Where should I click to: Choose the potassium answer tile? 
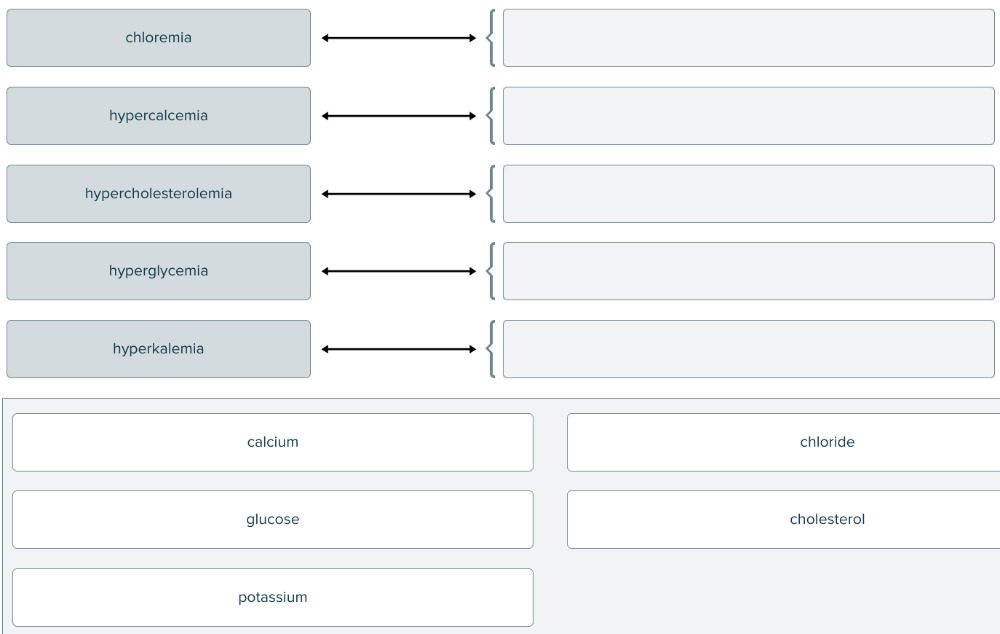272,597
